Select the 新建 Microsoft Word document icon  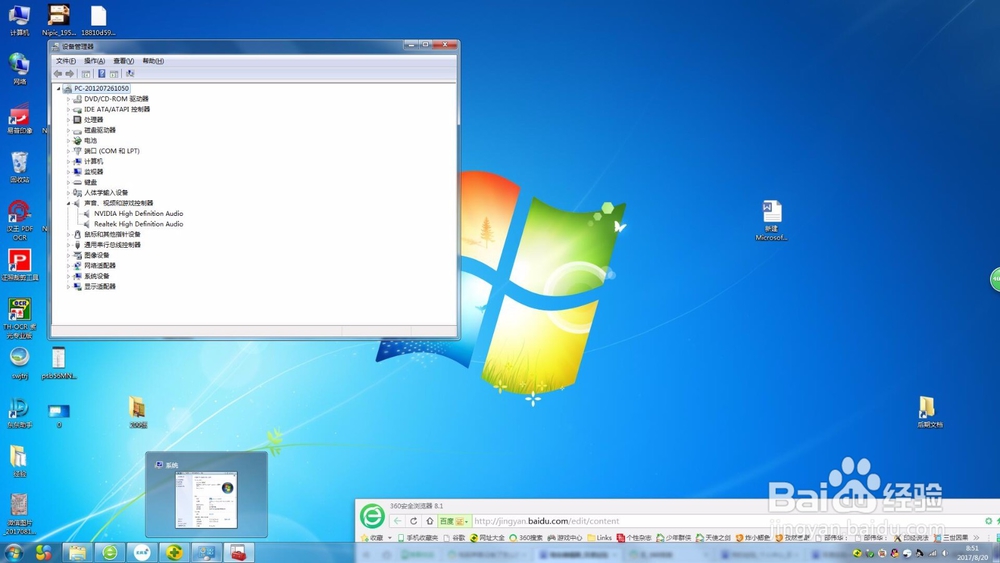772,221
